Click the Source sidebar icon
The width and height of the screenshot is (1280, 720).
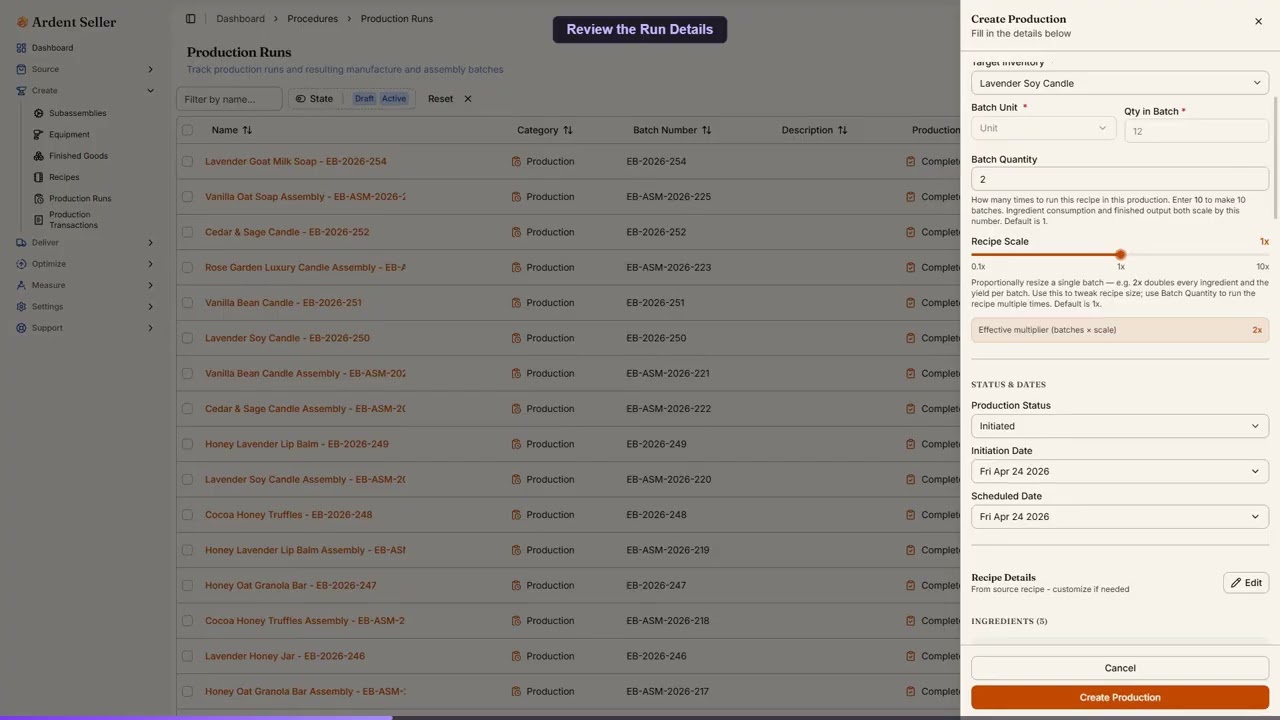click(21, 69)
